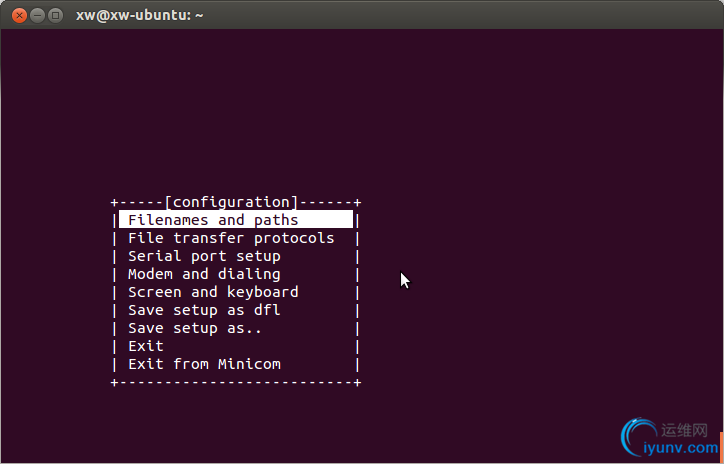Open the iyunv.com watermark link
Viewport: 724px width, 464px height.
pyautogui.click(x=681, y=447)
